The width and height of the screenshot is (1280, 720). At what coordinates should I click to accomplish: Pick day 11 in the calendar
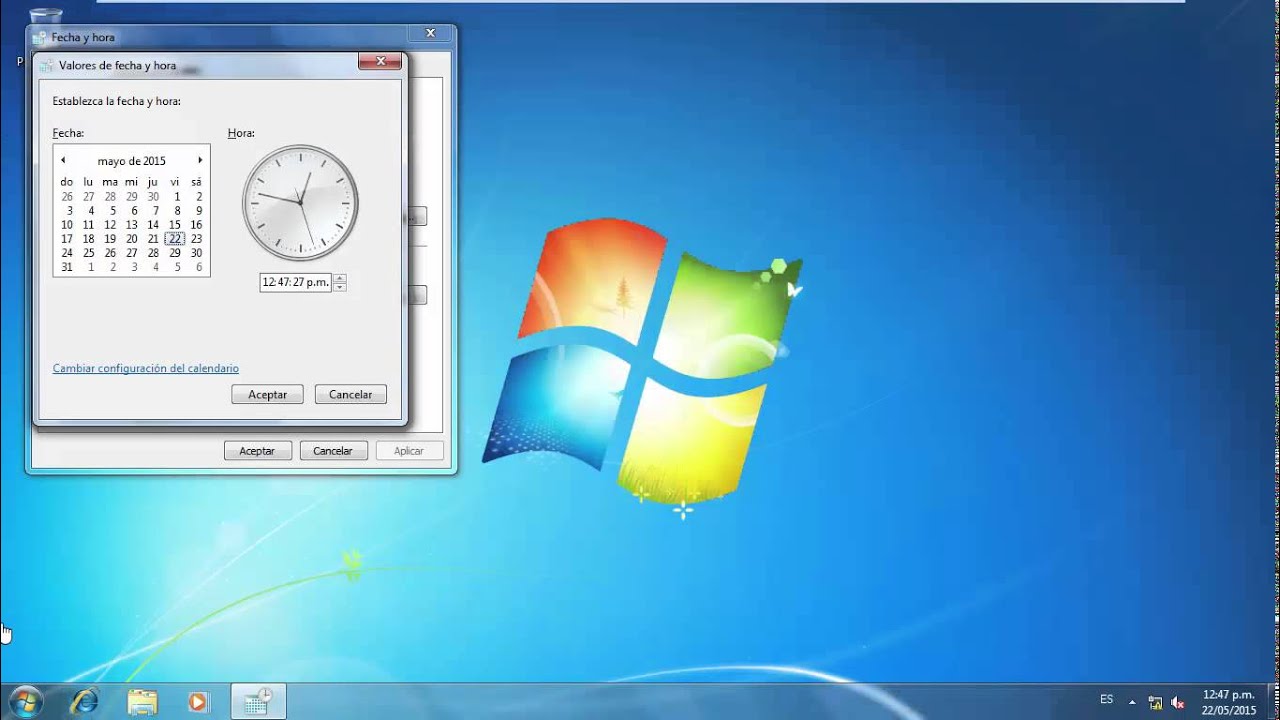(x=88, y=225)
